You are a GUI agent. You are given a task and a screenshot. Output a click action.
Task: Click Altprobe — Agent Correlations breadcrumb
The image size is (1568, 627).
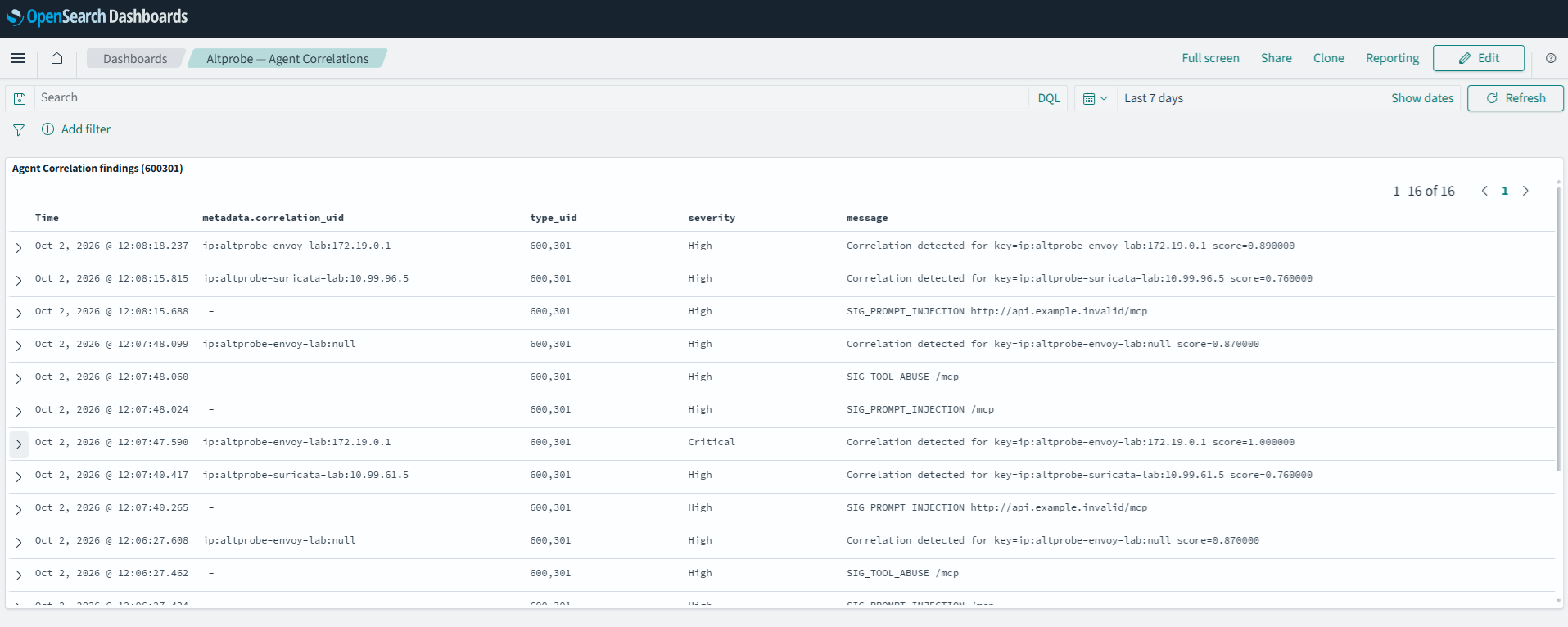pyautogui.click(x=287, y=58)
